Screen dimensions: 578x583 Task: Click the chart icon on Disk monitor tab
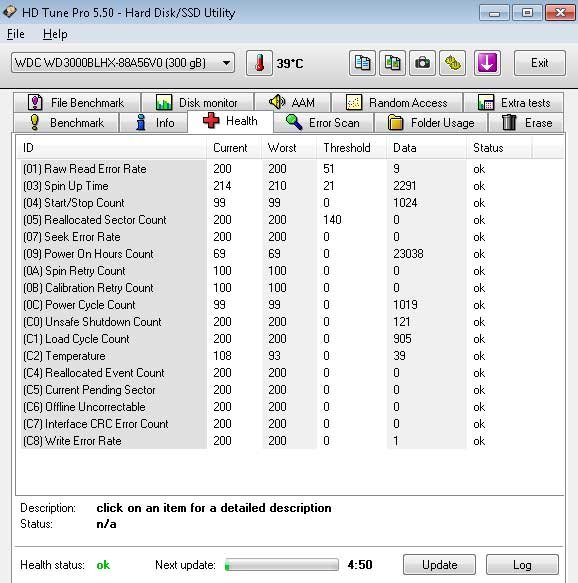point(164,102)
